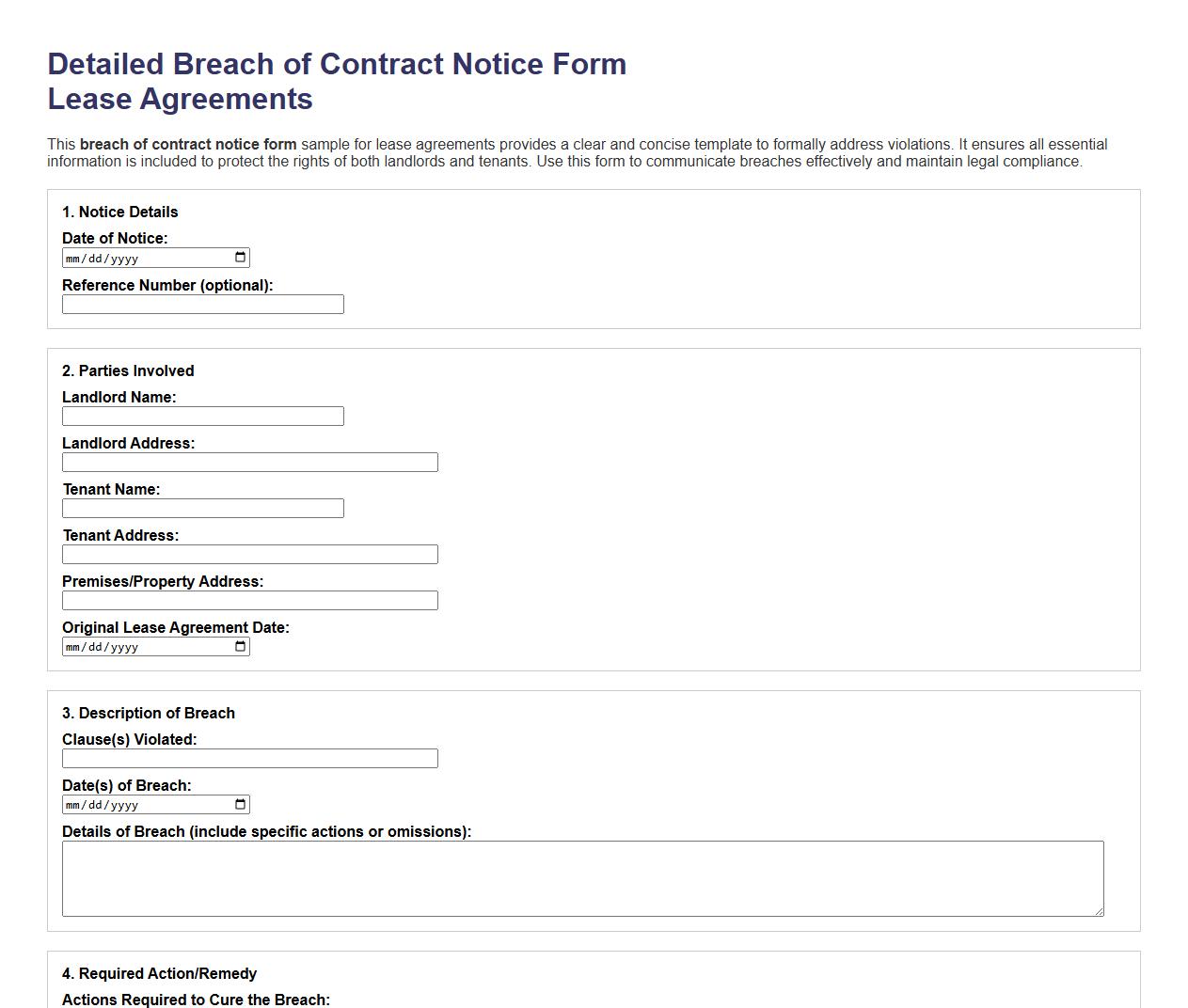Open the Date(s) of Breach calendar picker
This screenshot has height=1008, width=1188.
(241, 804)
